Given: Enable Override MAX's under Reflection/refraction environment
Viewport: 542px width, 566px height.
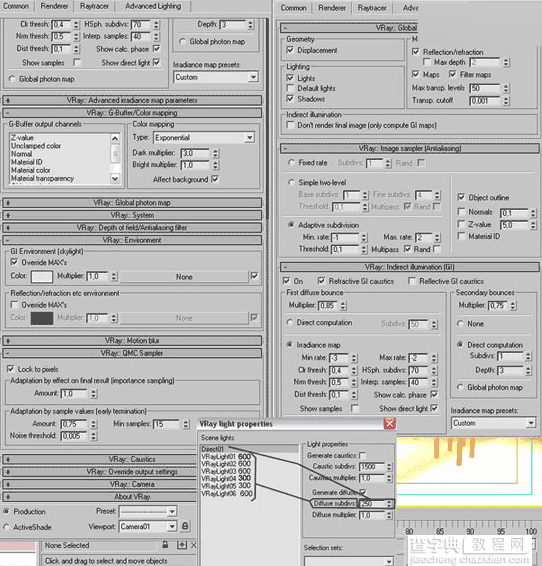Looking at the screenshot, I should pyautogui.click(x=14, y=305).
